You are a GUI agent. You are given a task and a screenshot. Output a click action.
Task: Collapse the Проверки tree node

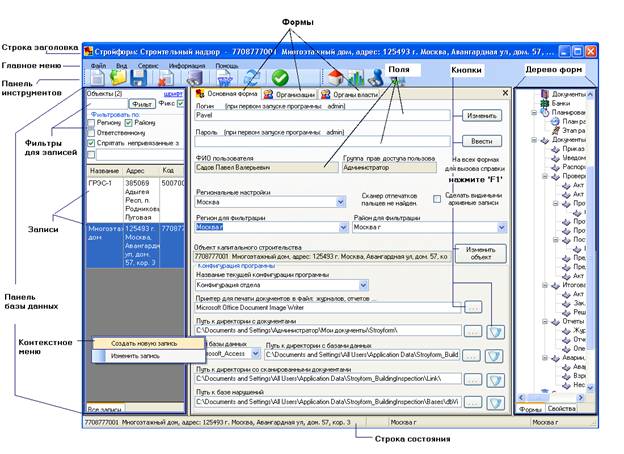coord(545,176)
